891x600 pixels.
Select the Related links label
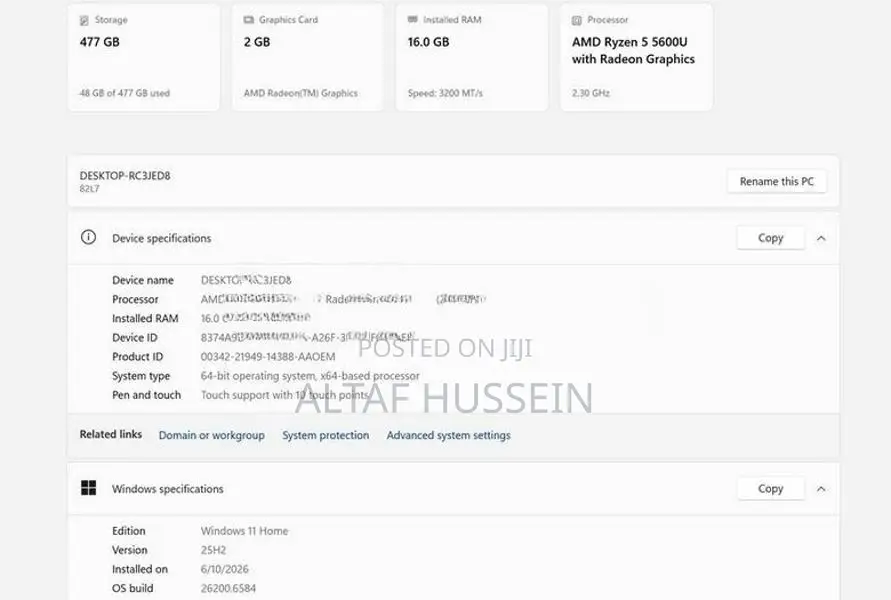111,434
